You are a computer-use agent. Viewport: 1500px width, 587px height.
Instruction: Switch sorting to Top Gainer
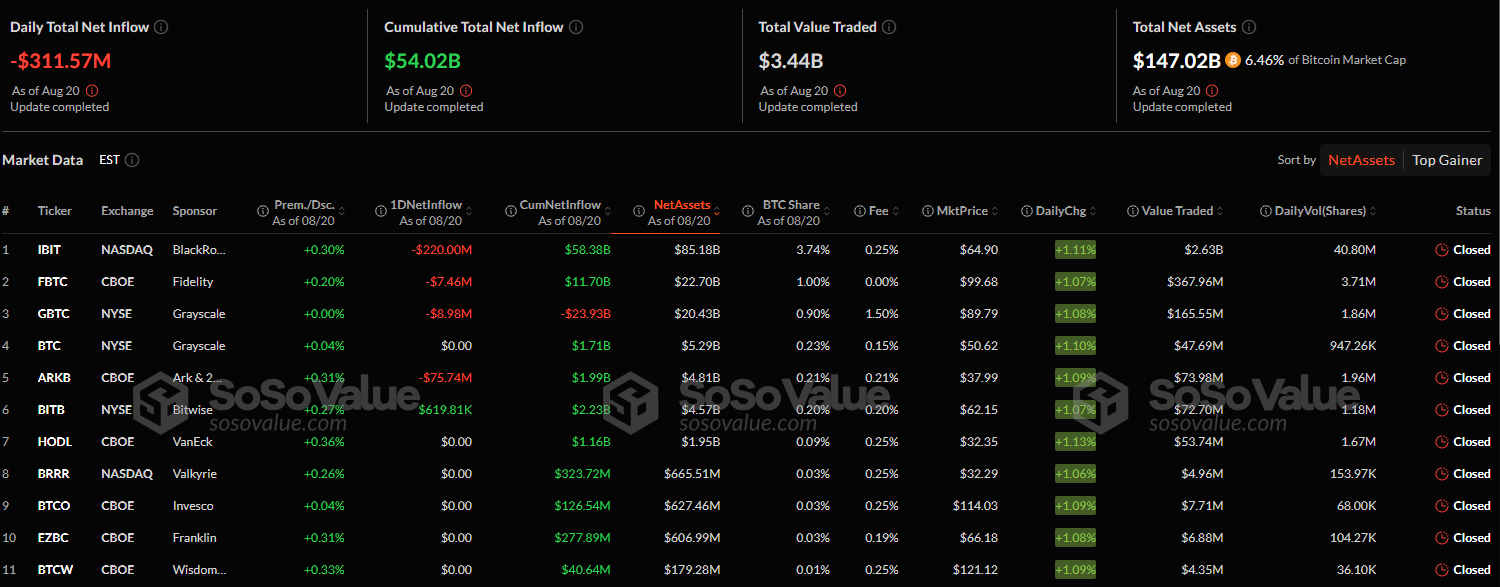click(x=1446, y=160)
